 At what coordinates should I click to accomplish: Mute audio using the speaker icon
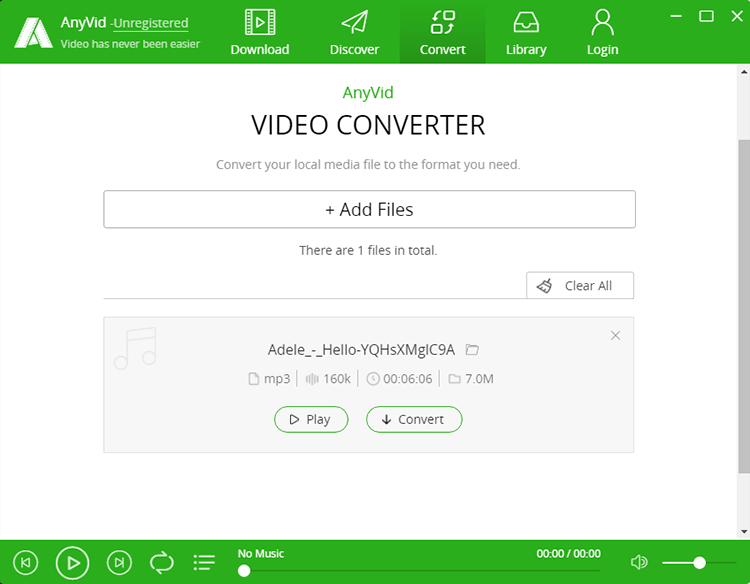click(639, 562)
